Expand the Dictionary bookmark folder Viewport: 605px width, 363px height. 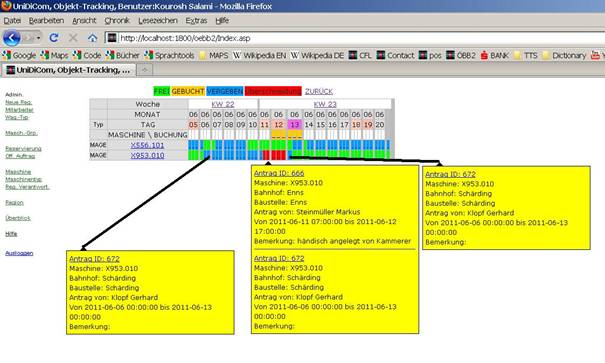(564, 56)
